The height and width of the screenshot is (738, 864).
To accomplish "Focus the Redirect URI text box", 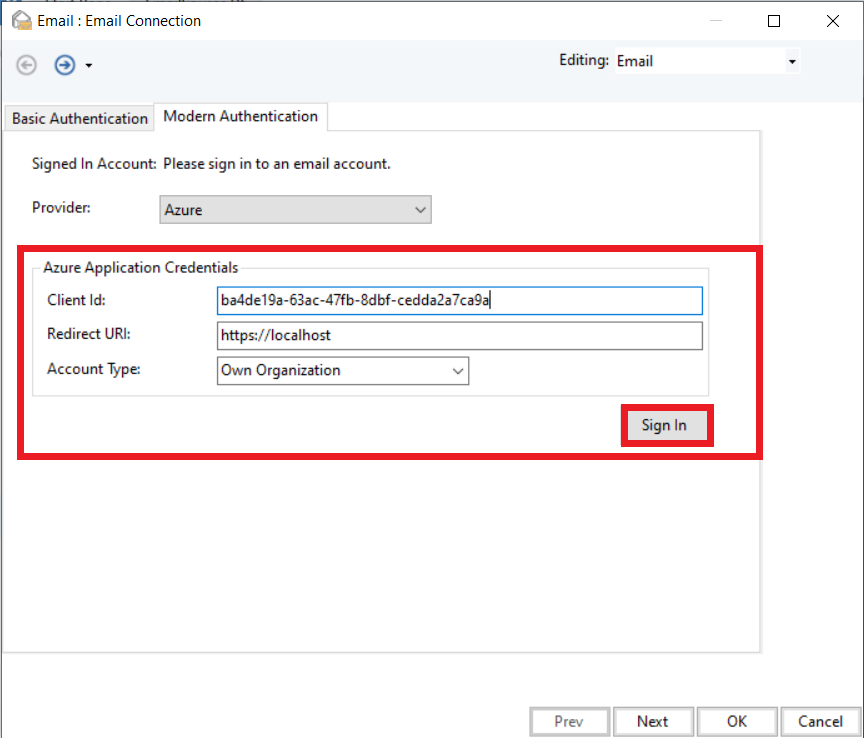I will coord(459,335).
